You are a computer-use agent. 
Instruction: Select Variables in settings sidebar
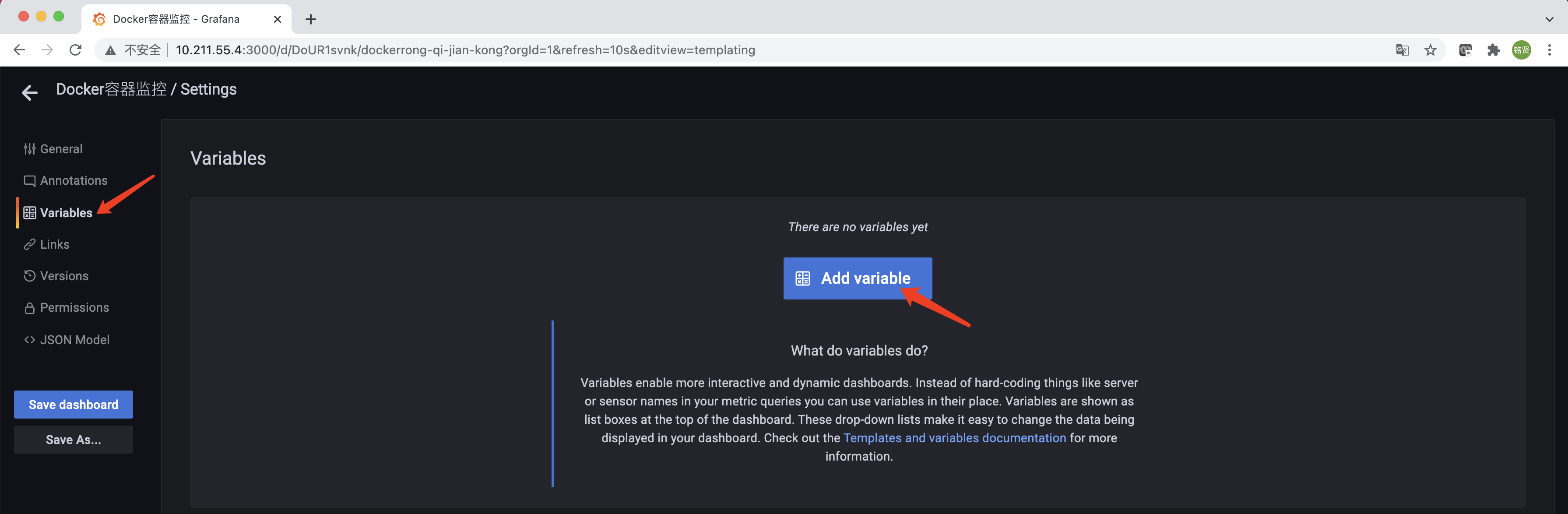[x=66, y=212]
